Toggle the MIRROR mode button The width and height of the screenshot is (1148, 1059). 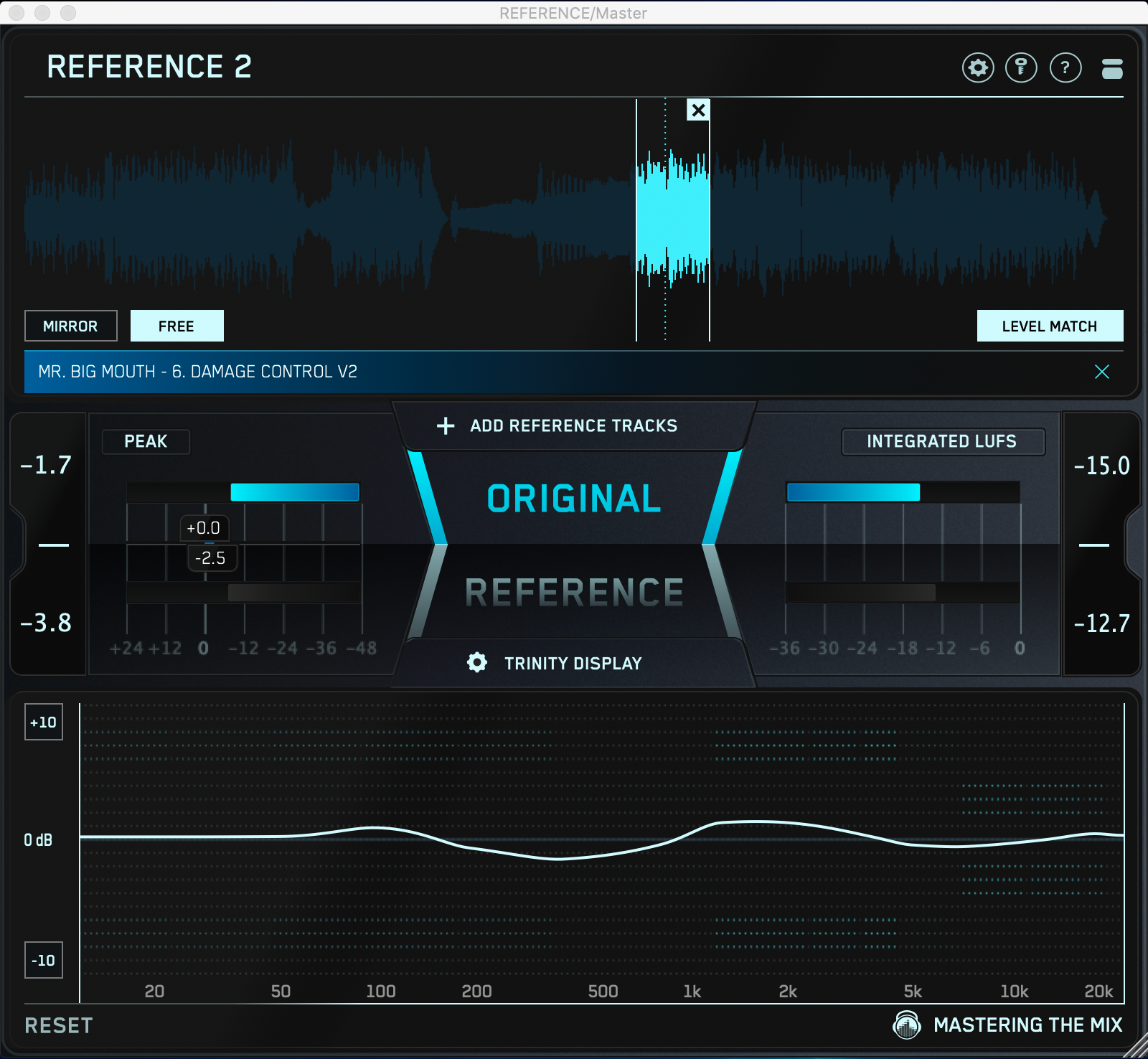click(x=71, y=326)
